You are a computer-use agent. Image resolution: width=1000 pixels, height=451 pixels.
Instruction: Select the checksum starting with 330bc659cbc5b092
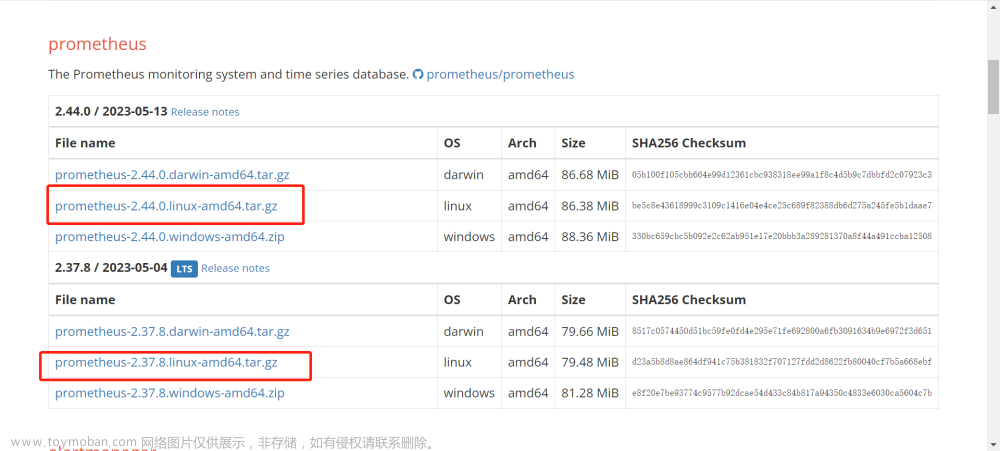(x=782, y=237)
